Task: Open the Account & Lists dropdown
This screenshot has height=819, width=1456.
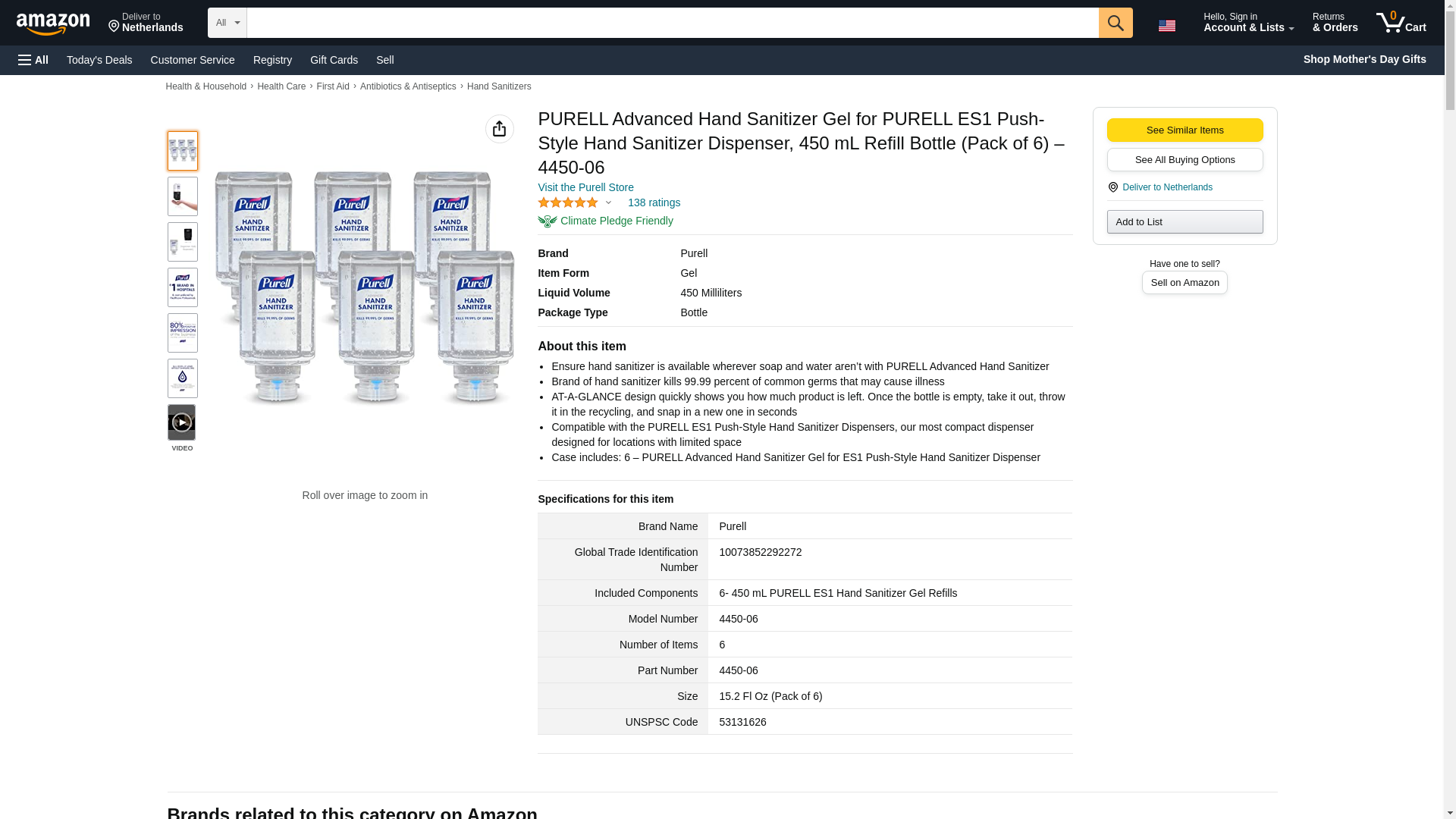Action: click(1247, 23)
